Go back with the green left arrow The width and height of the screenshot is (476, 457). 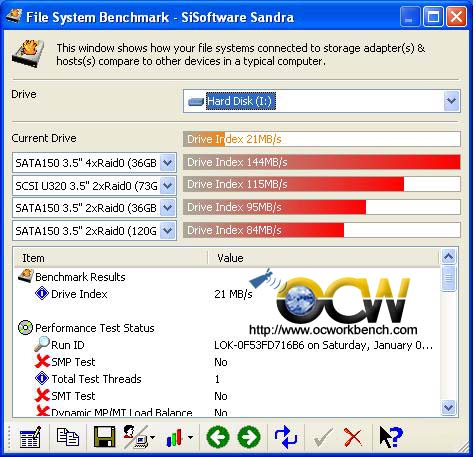[218, 437]
